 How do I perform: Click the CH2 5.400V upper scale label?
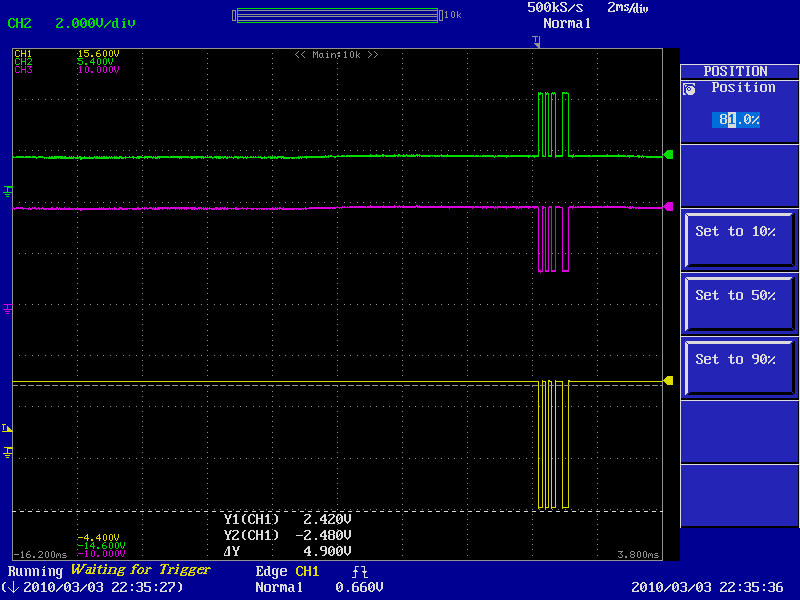pos(64,62)
